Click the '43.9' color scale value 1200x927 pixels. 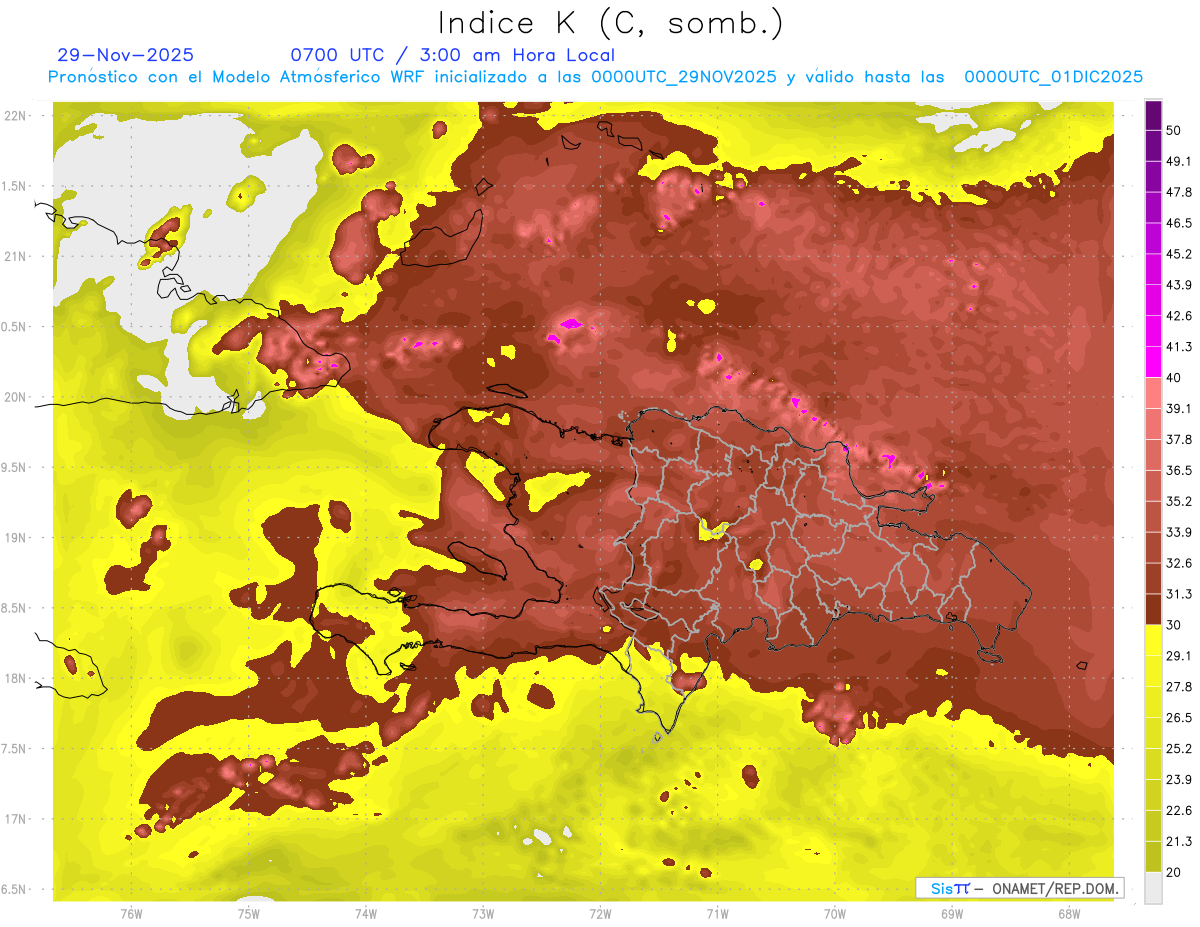[1179, 285]
